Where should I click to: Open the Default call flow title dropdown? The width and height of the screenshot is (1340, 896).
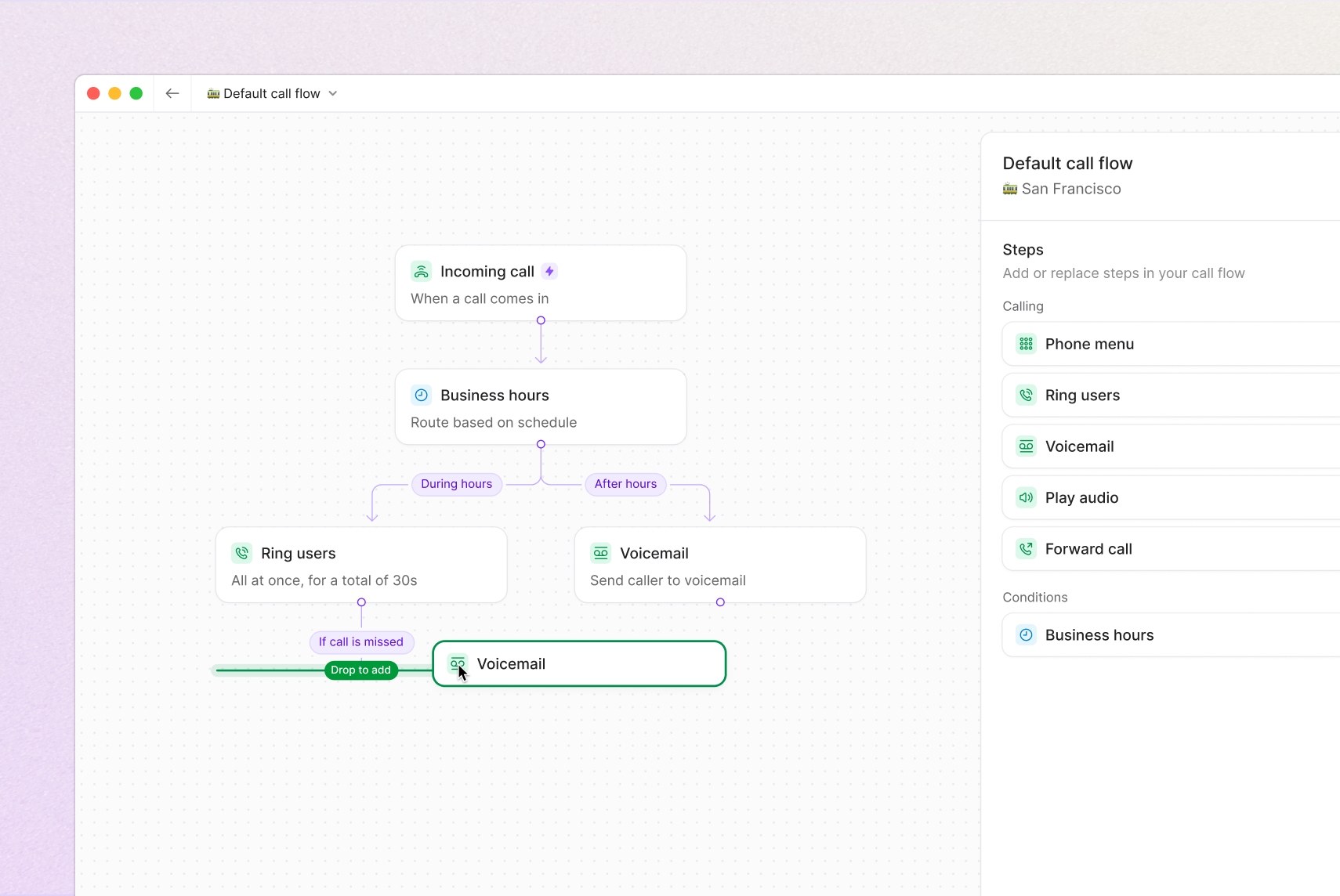pos(272,93)
